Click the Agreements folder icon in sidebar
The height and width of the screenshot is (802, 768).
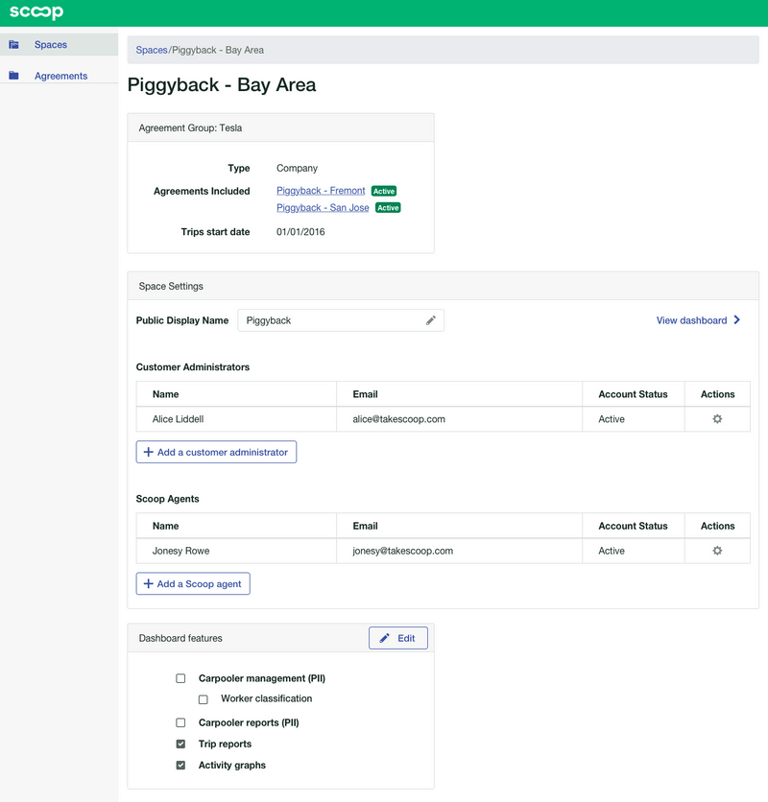click(14, 76)
